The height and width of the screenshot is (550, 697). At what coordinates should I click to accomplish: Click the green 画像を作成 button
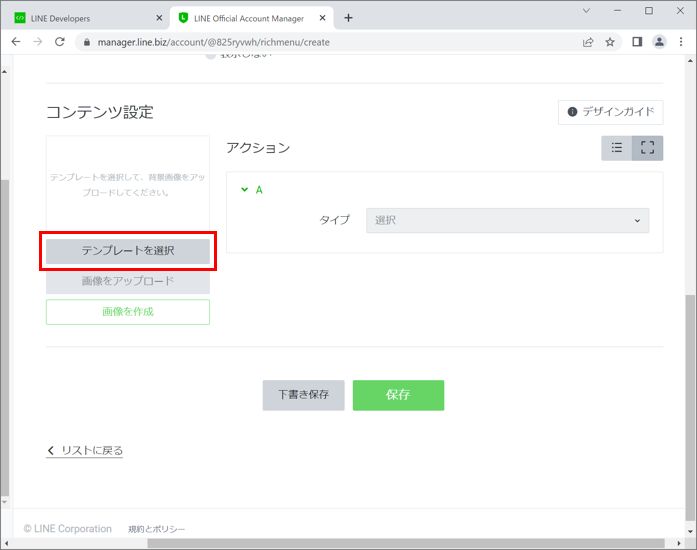pos(128,312)
